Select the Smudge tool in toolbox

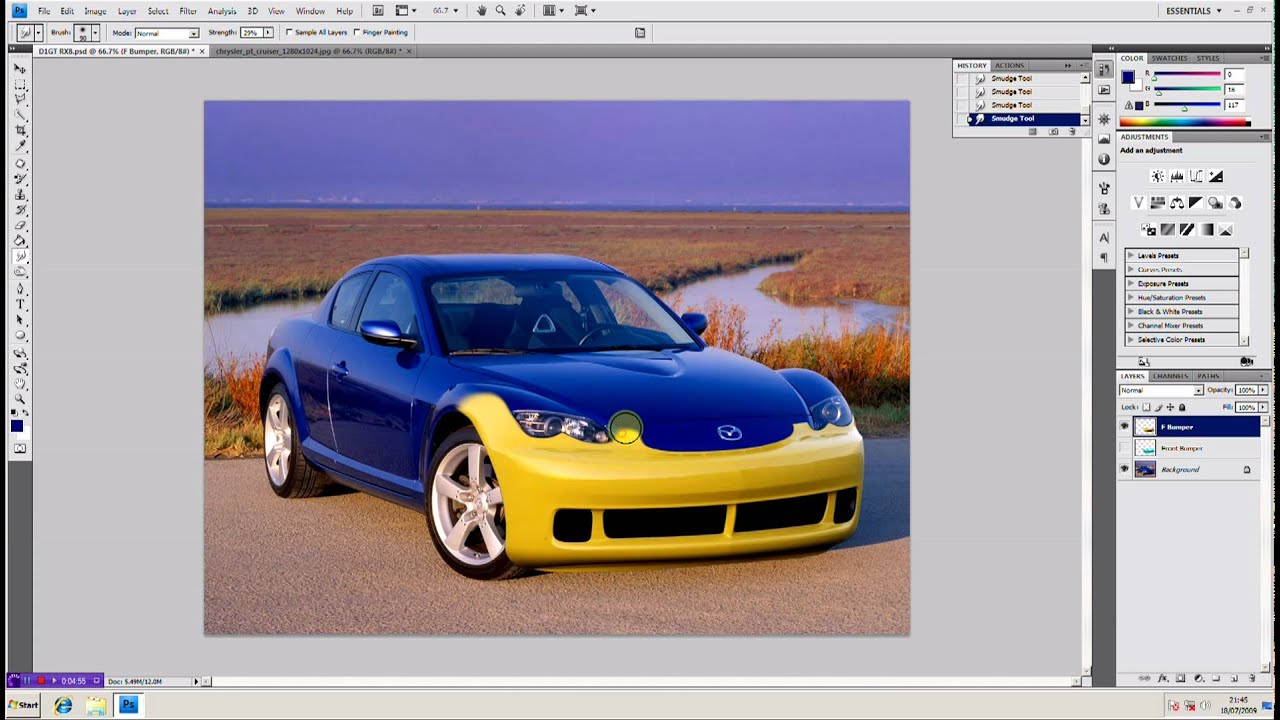coord(20,257)
